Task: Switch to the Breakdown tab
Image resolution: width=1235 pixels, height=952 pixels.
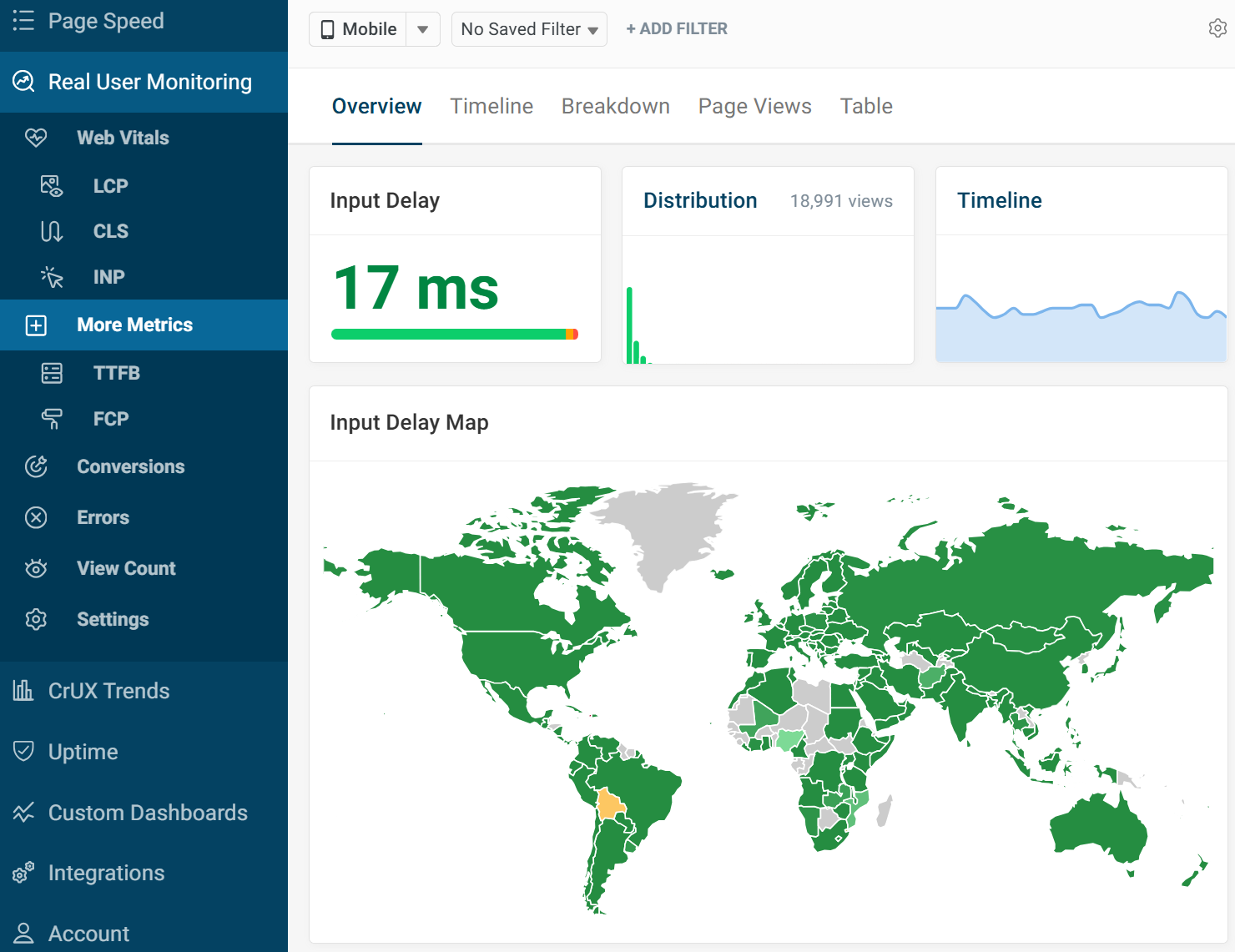Action: [x=616, y=106]
